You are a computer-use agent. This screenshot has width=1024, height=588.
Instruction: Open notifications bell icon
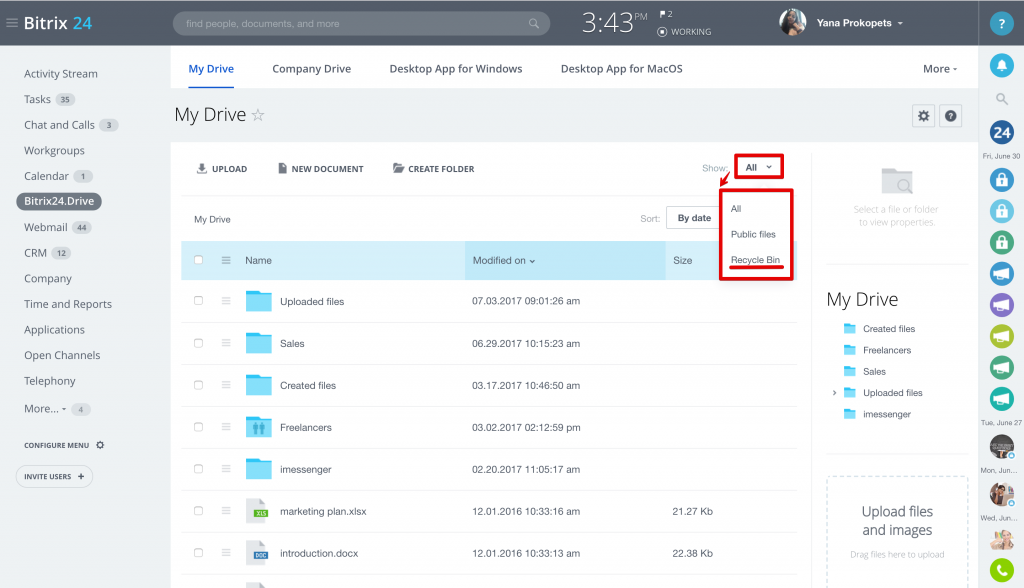click(1001, 65)
